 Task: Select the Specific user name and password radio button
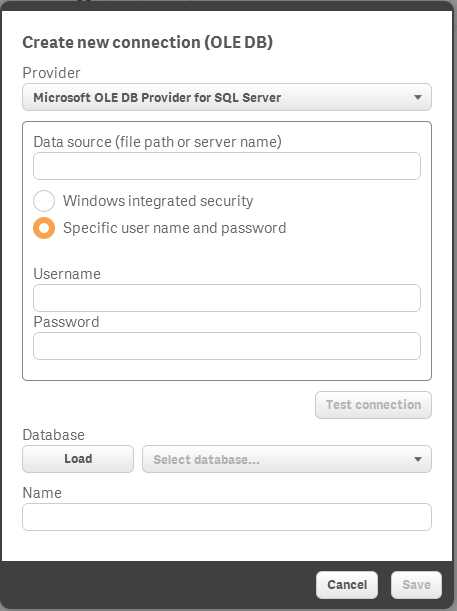(x=44, y=228)
